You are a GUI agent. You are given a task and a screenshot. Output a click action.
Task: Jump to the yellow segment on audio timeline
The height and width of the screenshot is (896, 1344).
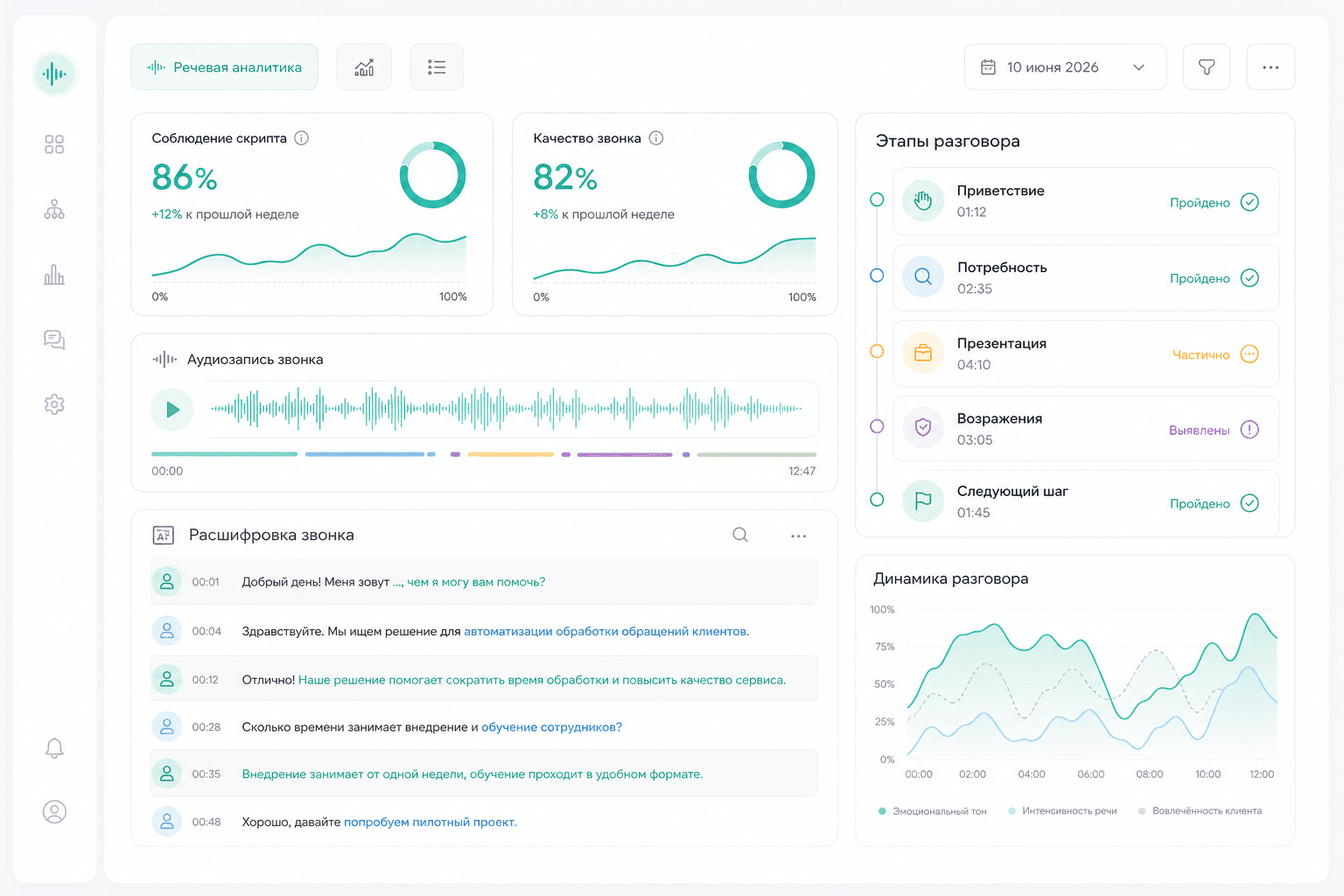click(511, 454)
